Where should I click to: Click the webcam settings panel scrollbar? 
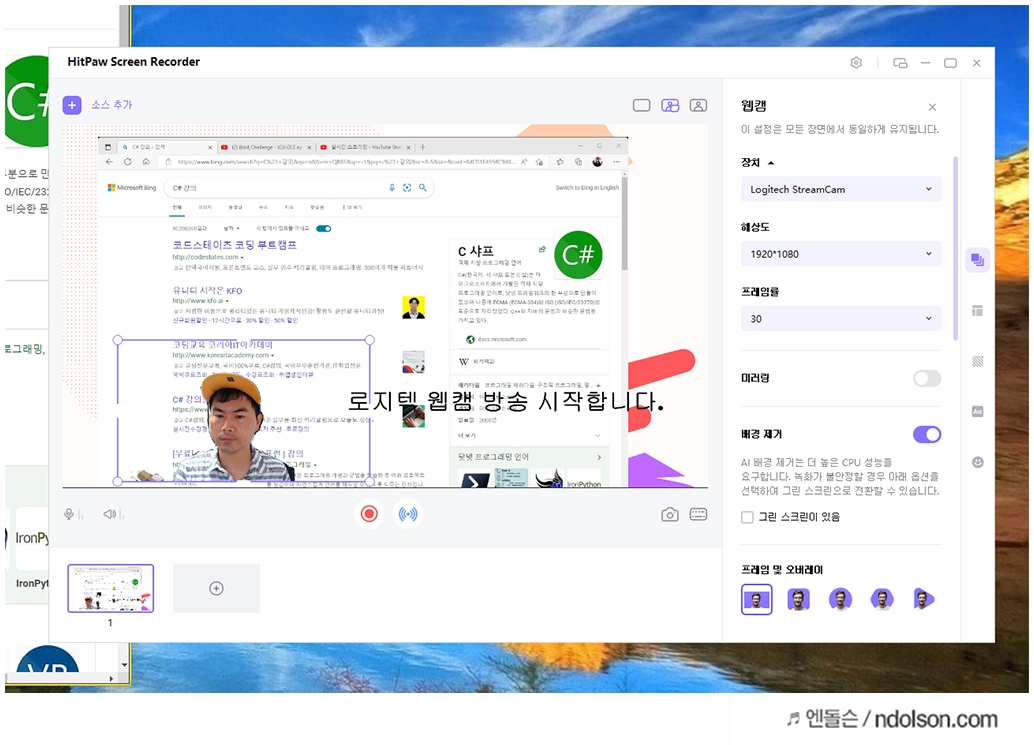coord(956,249)
